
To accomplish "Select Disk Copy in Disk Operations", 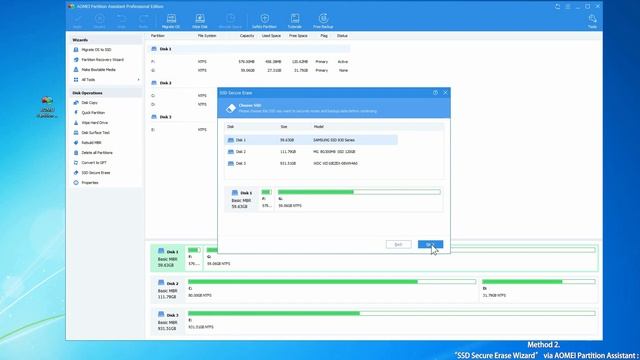I will tap(89, 103).
